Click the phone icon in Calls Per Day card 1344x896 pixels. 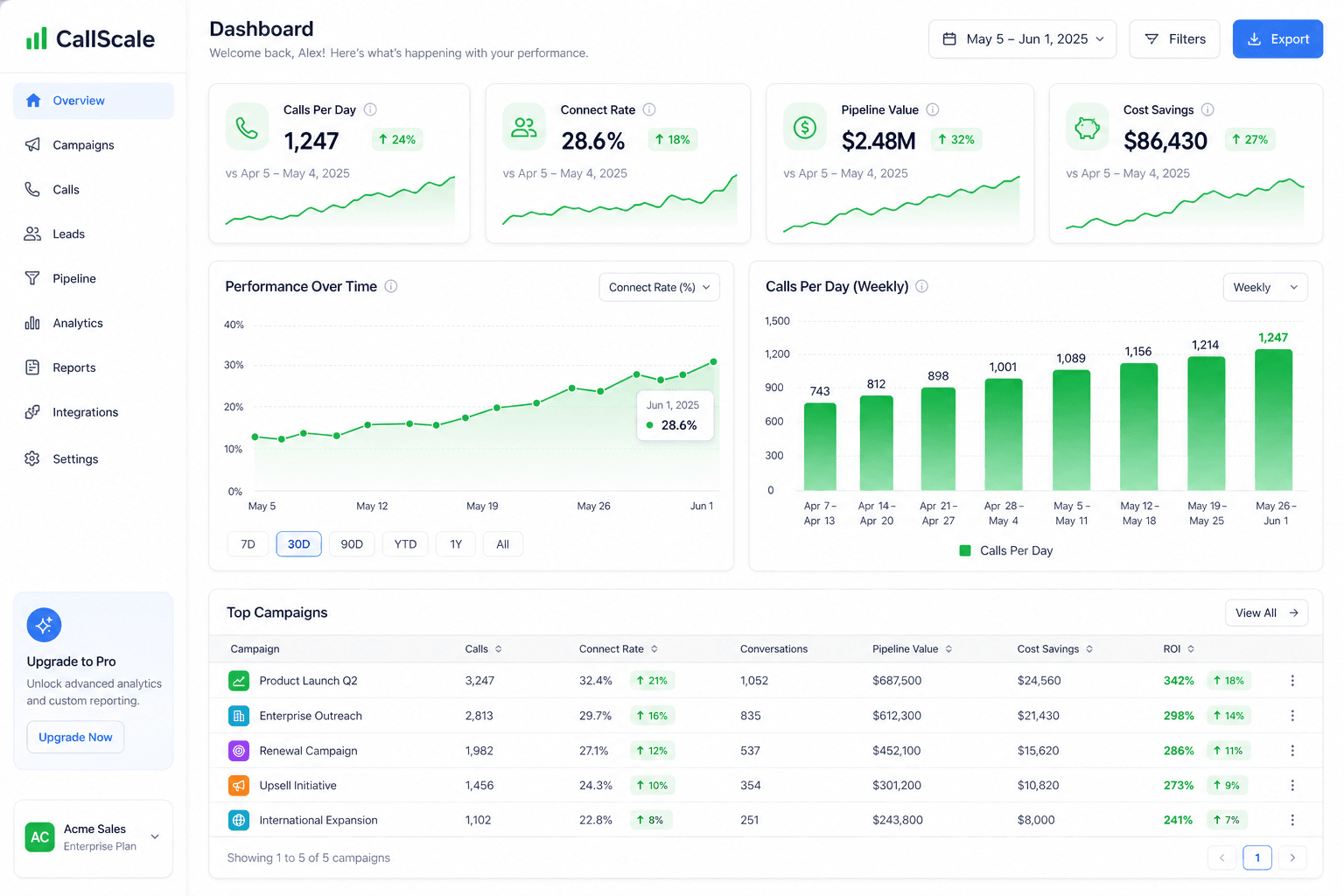pos(247,128)
